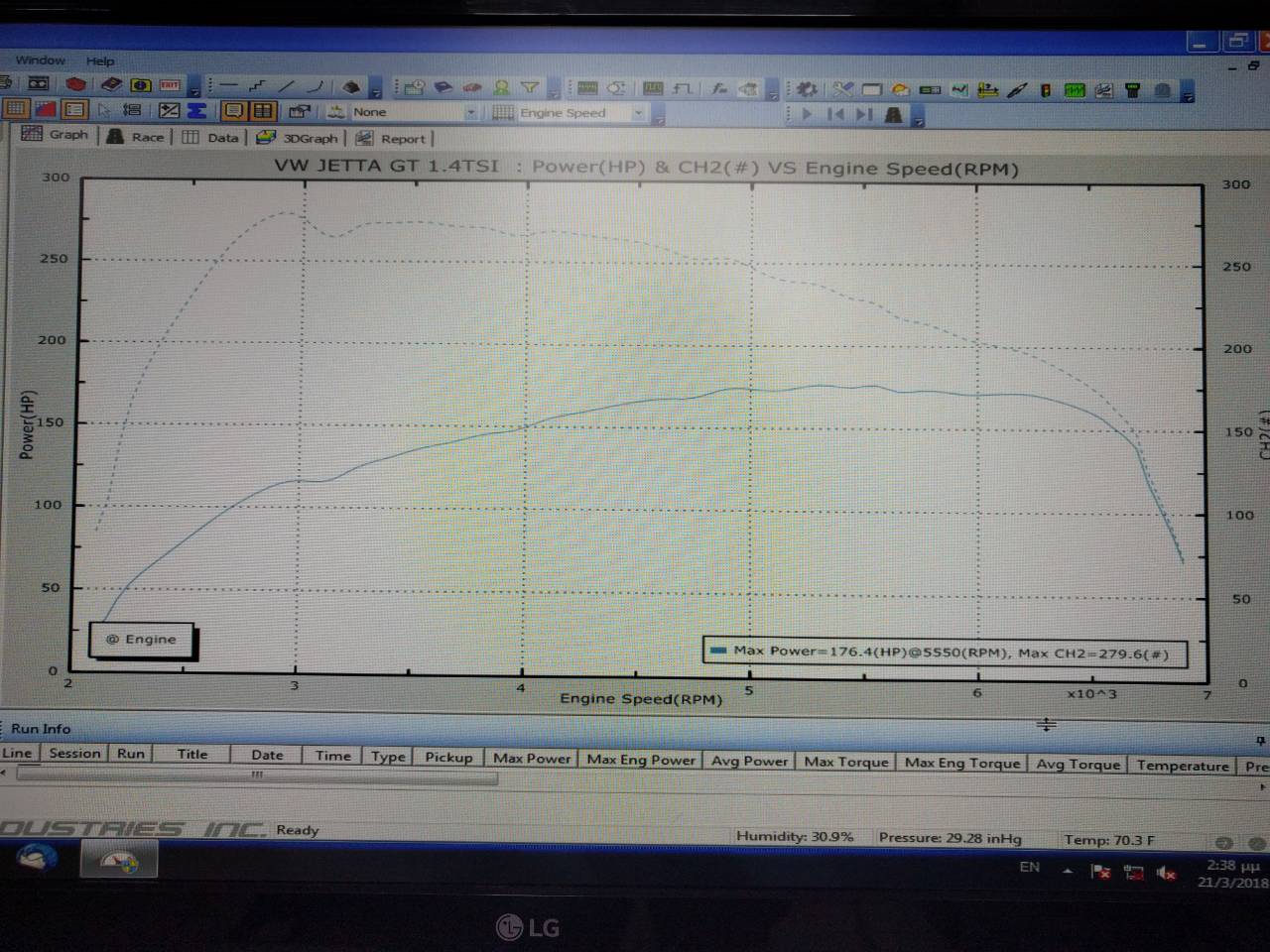The height and width of the screenshot is (952, 1270).
Task: Switch to the Race tab
Action: [135, 137]
